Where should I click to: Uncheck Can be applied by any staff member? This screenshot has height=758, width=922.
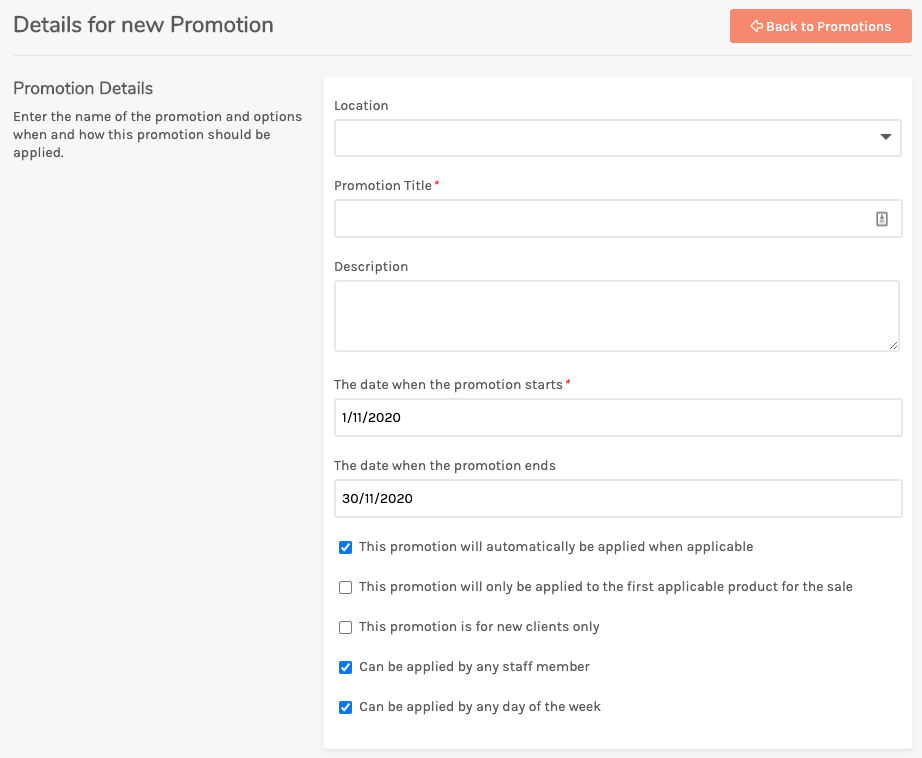[x=345, y=667]
